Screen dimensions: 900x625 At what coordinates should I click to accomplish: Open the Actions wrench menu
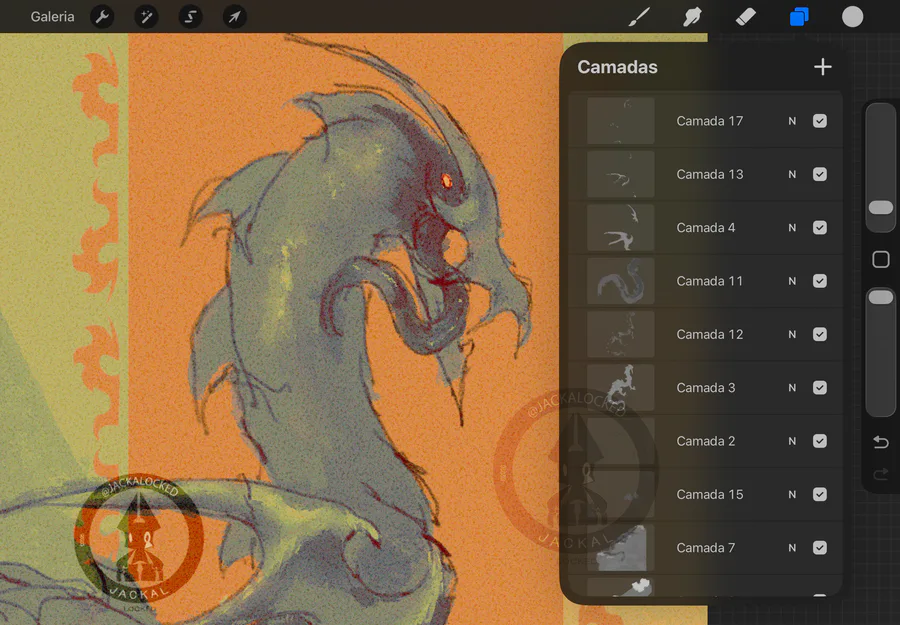102,17
